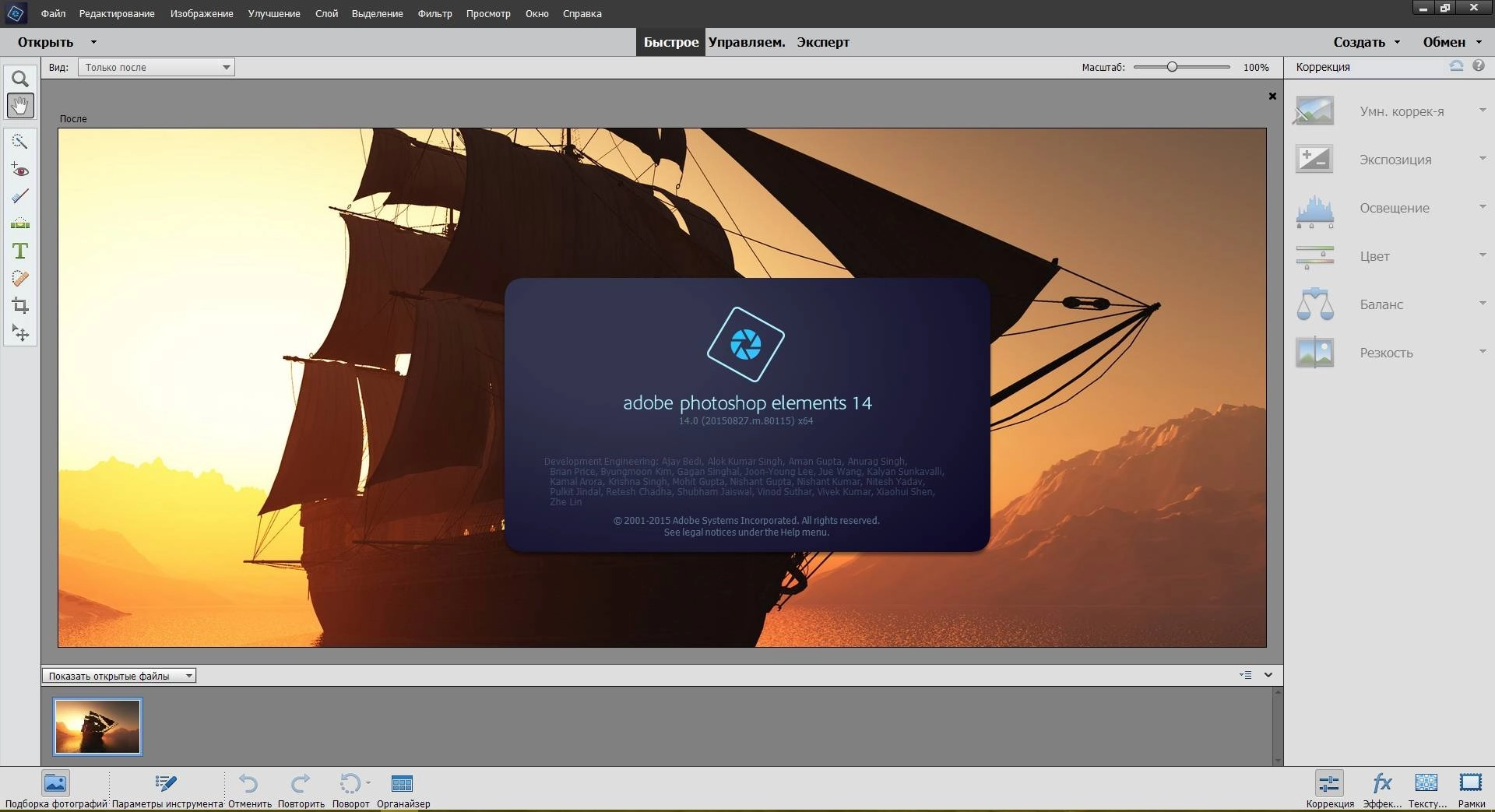The image size is (1495, 812).
Task: Select the Move tool
Action: 20,333
